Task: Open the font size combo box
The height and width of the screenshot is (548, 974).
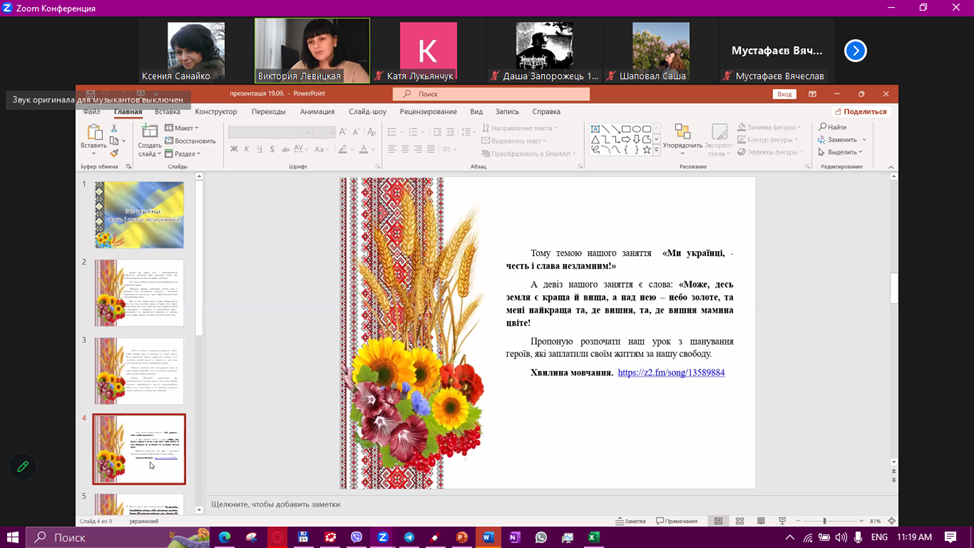Action: coord(324,132)
